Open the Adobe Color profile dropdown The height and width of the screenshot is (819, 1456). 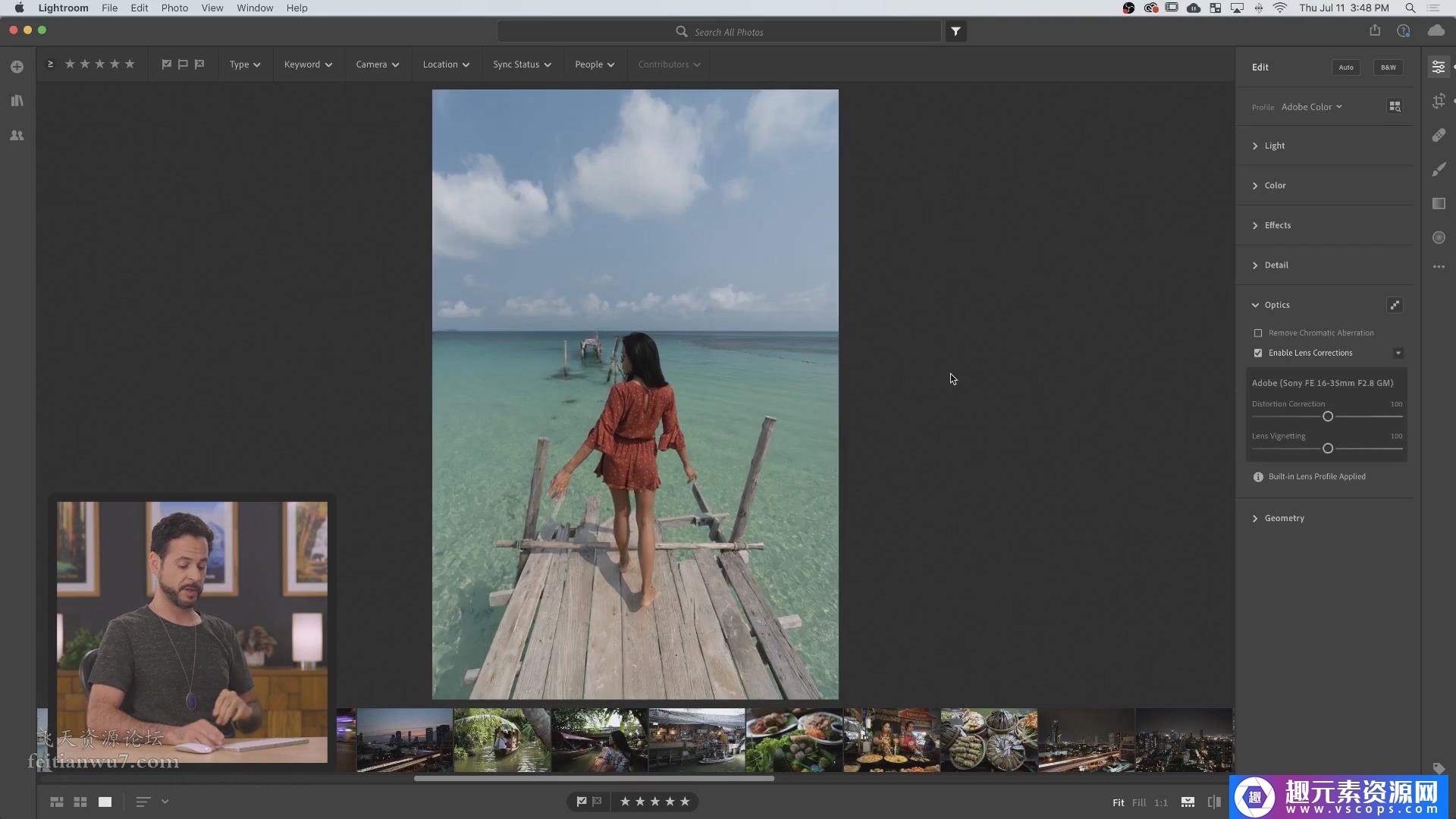(x=1311, y=107)
